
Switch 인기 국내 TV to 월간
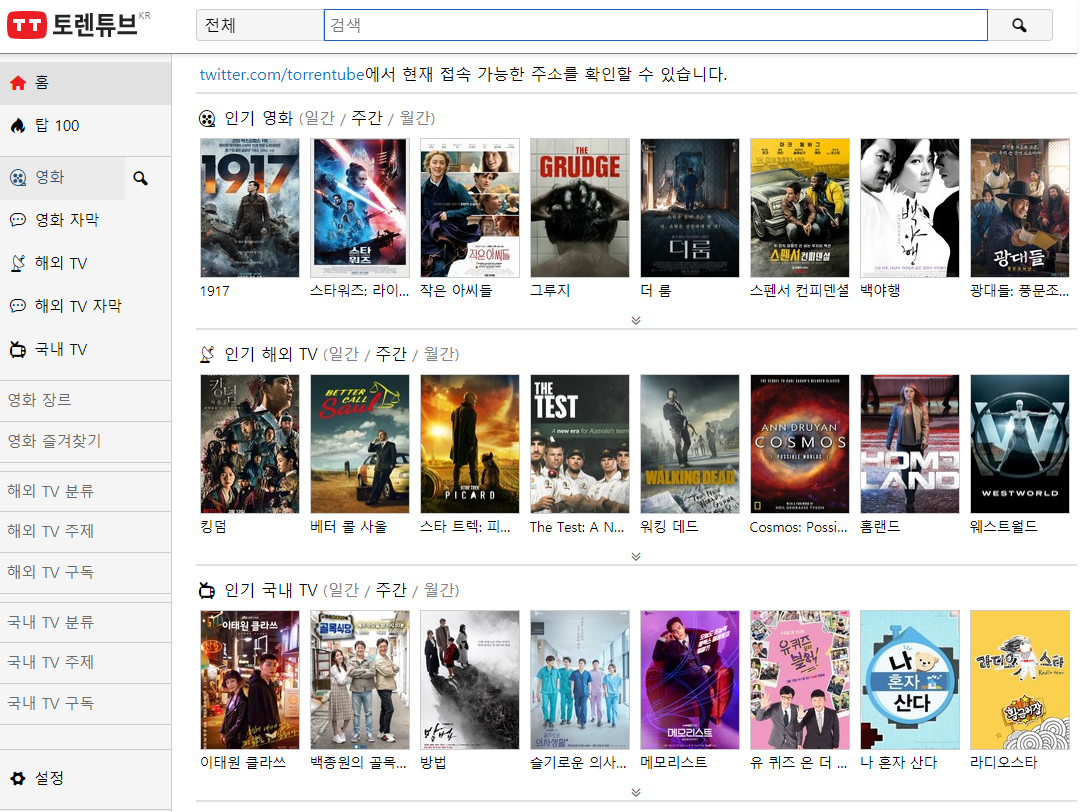coord(439,590)
